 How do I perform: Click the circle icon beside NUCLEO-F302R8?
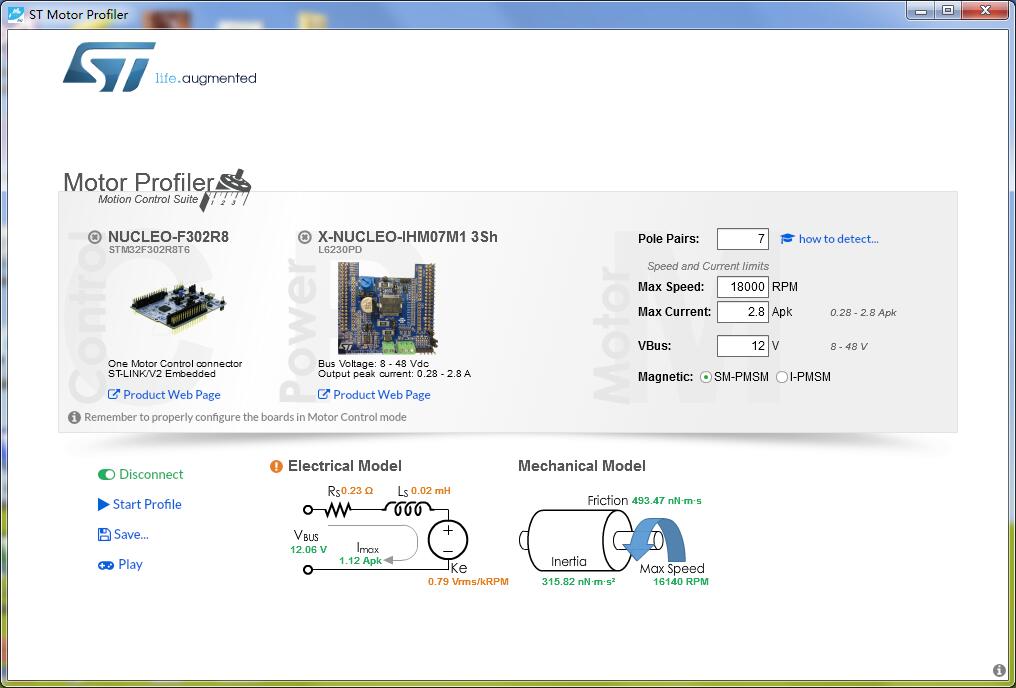95,237
